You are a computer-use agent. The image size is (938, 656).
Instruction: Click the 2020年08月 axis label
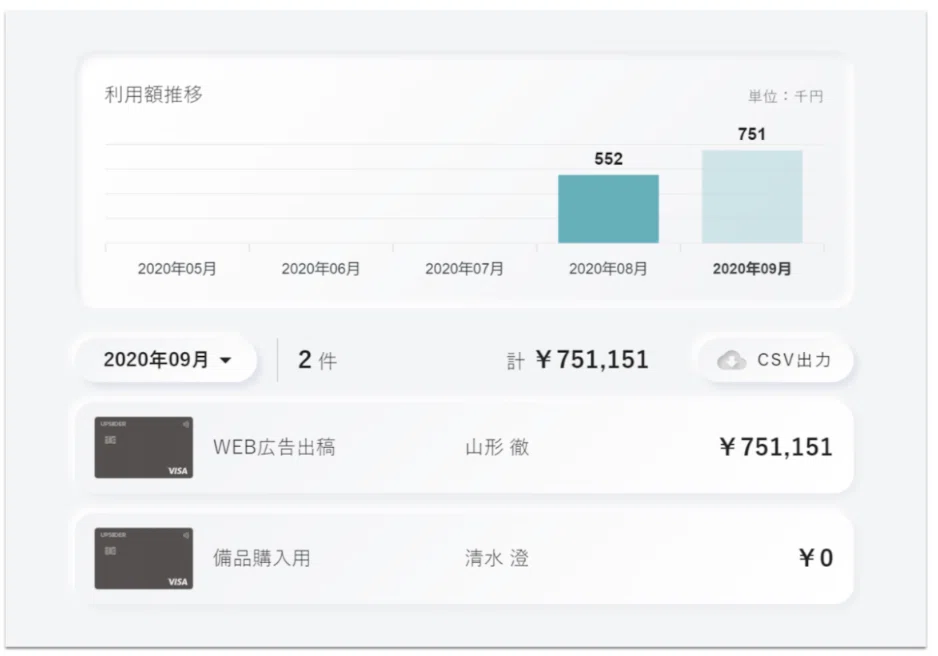click(x=608, y=269)
